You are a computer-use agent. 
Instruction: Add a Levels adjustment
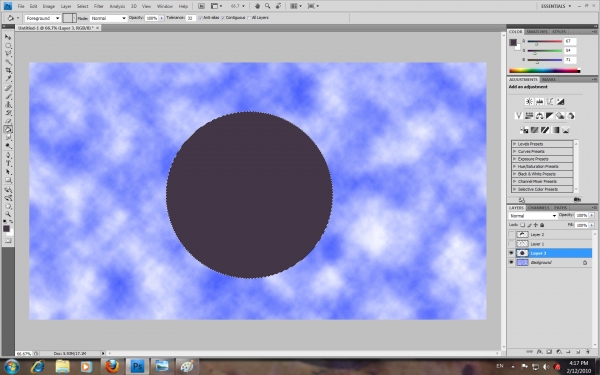coord(540,101)
